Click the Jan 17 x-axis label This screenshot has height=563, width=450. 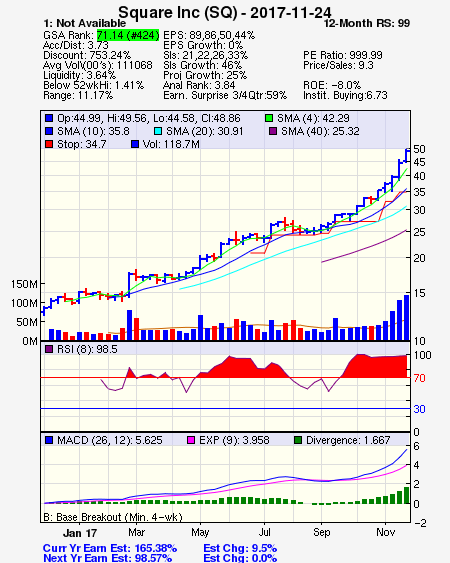click(80, 533)
